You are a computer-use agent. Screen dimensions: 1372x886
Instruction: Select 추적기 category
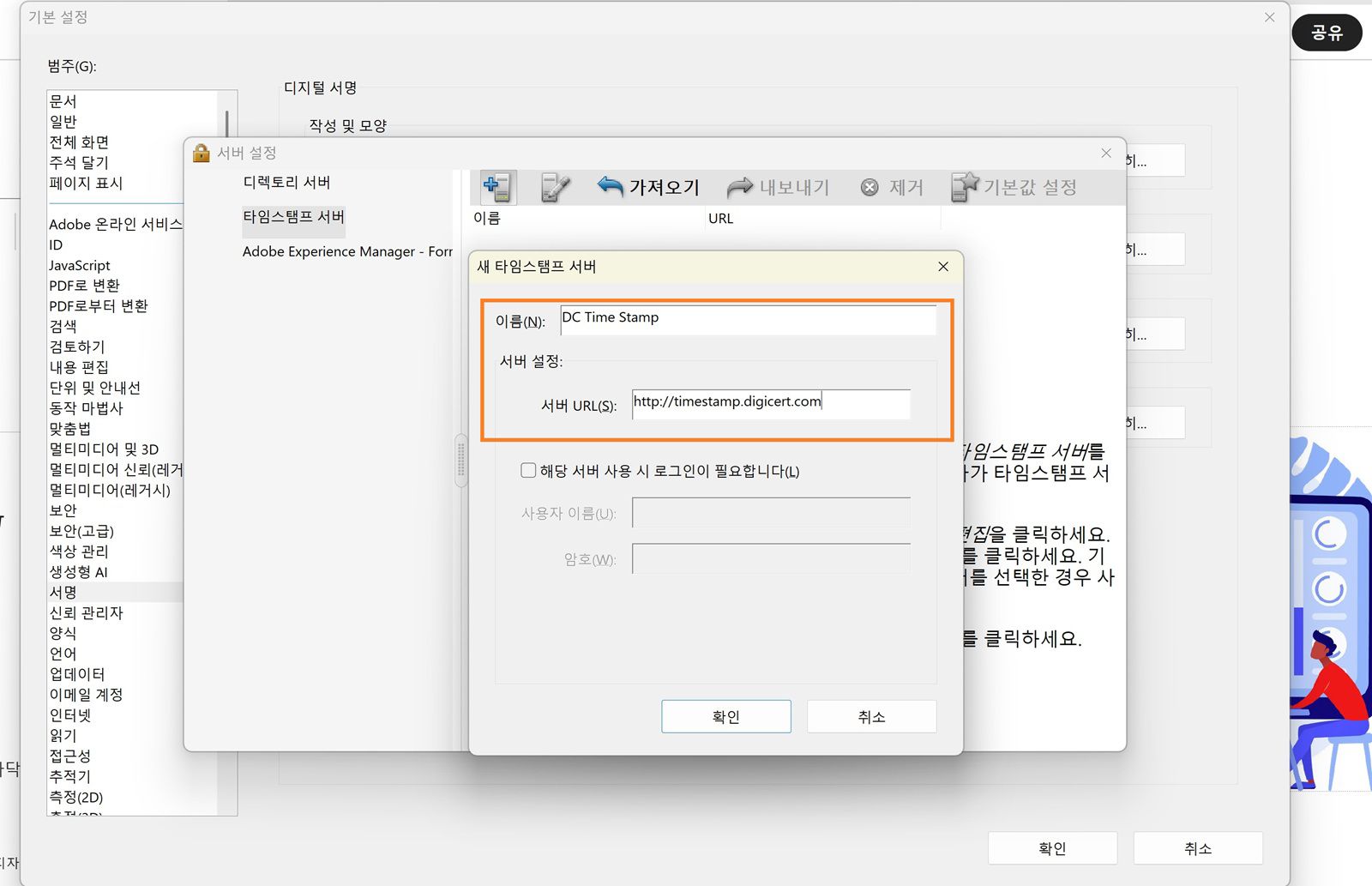coord(70,777)
